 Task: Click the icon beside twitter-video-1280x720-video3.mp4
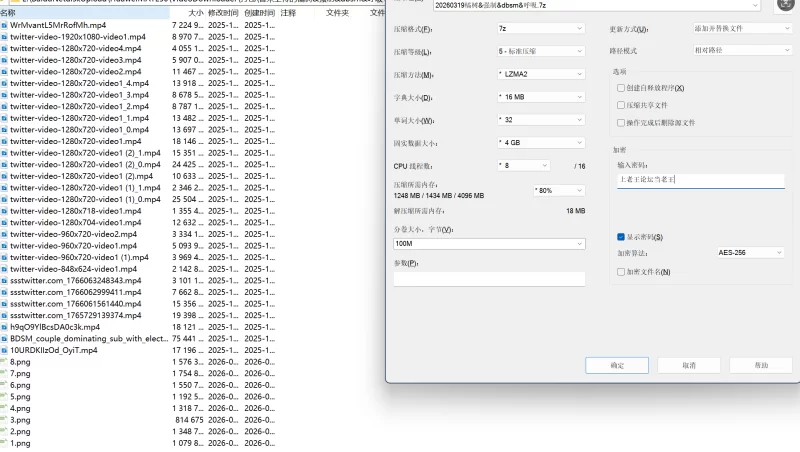4,60
